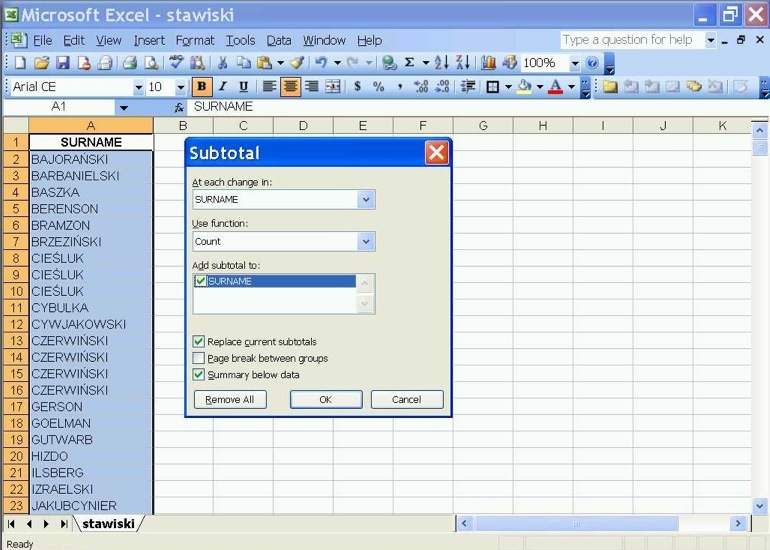Click the Fill Color paint bucket
The image size is (770, 550).
524,87
